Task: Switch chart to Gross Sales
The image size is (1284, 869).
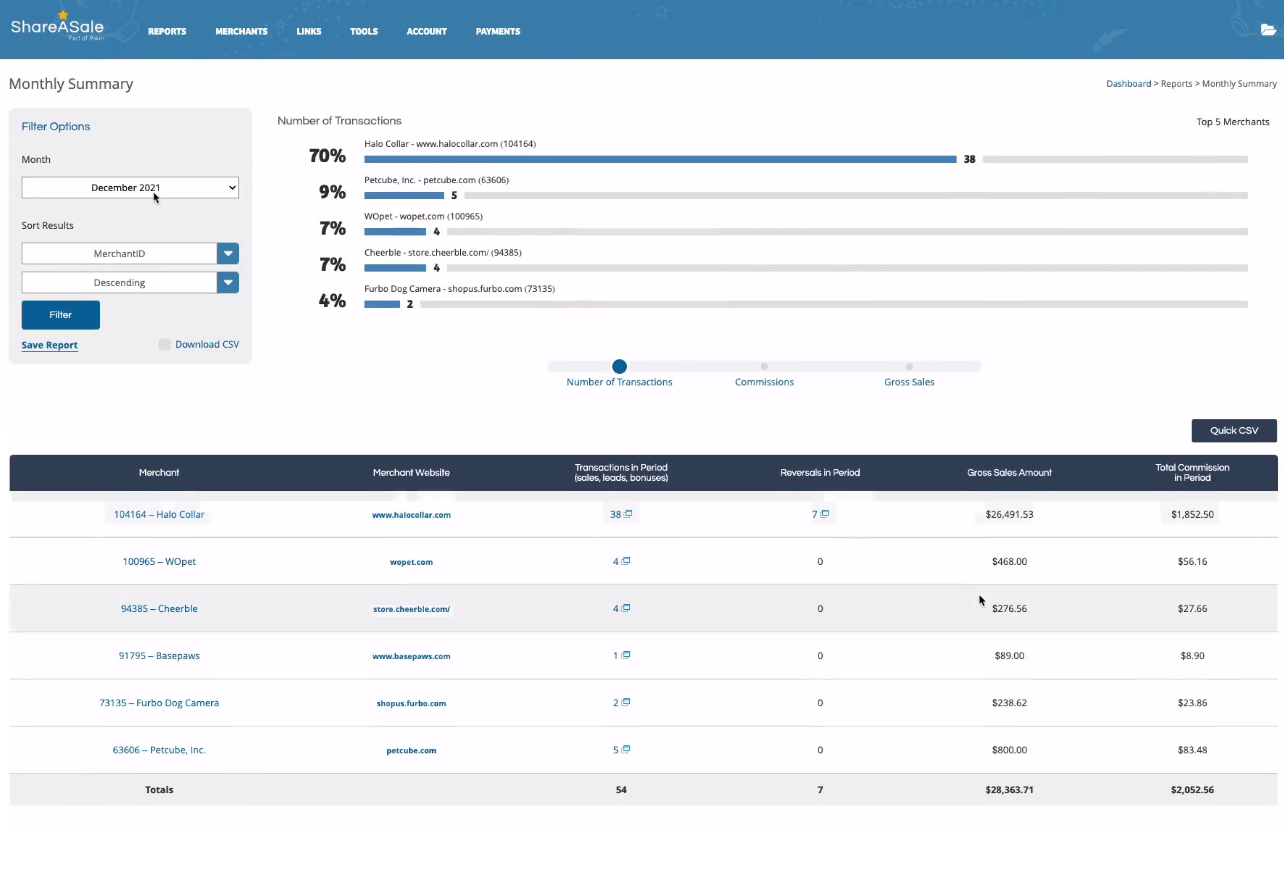Action: [909, 367]
